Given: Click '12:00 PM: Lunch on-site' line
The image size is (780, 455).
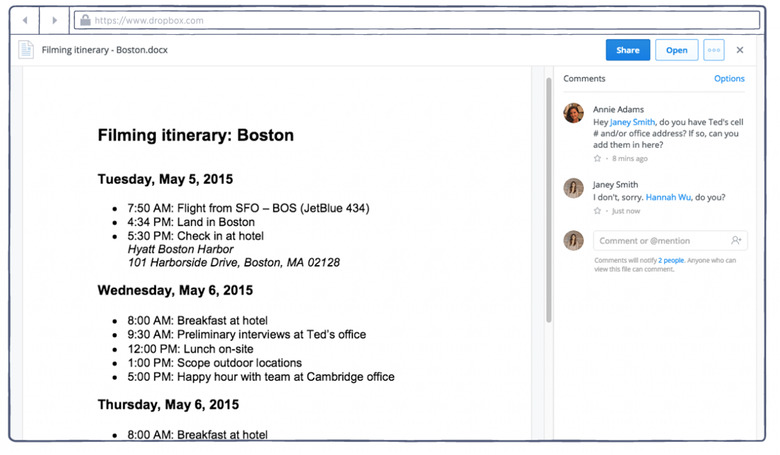Looking at the screenshot, I should tap(190, 349).
